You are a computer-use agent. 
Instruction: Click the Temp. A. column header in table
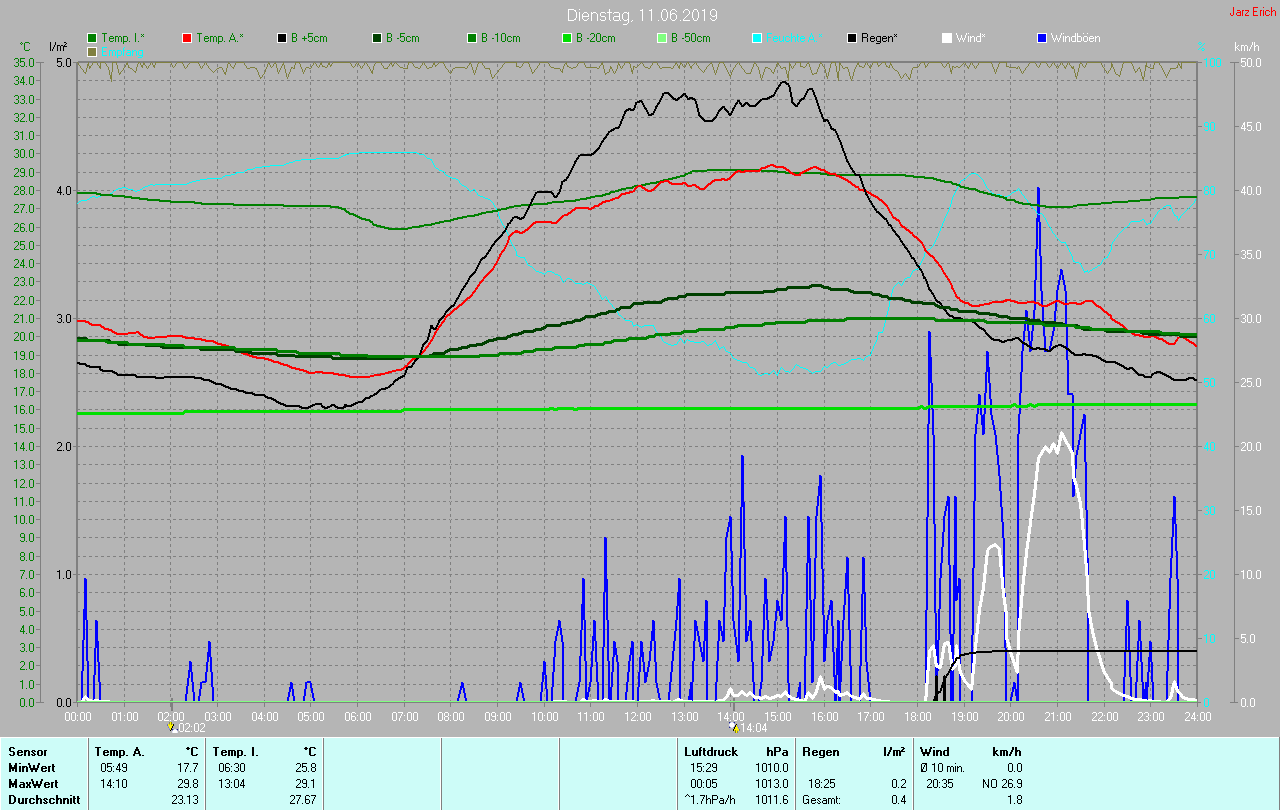pos(119,751)
